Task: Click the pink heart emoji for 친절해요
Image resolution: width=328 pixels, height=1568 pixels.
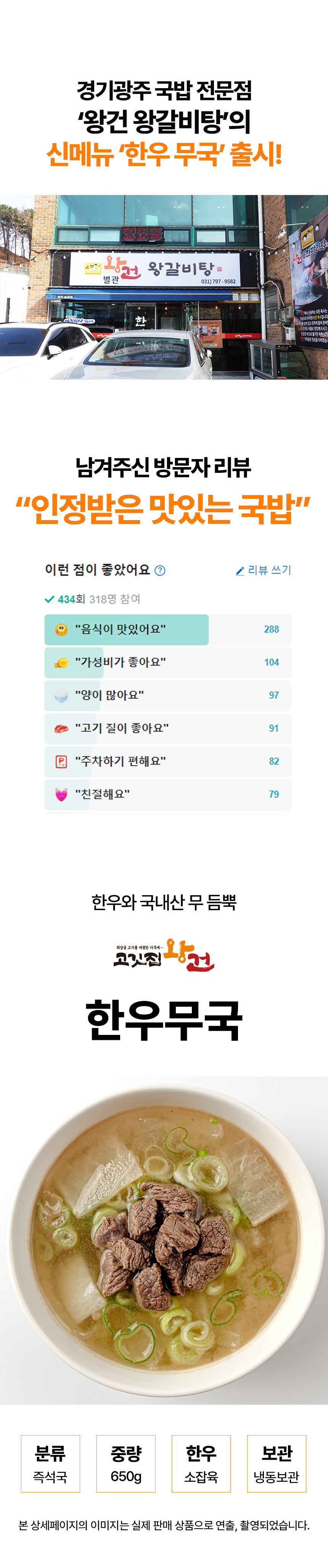Action: tap(61, 794)
